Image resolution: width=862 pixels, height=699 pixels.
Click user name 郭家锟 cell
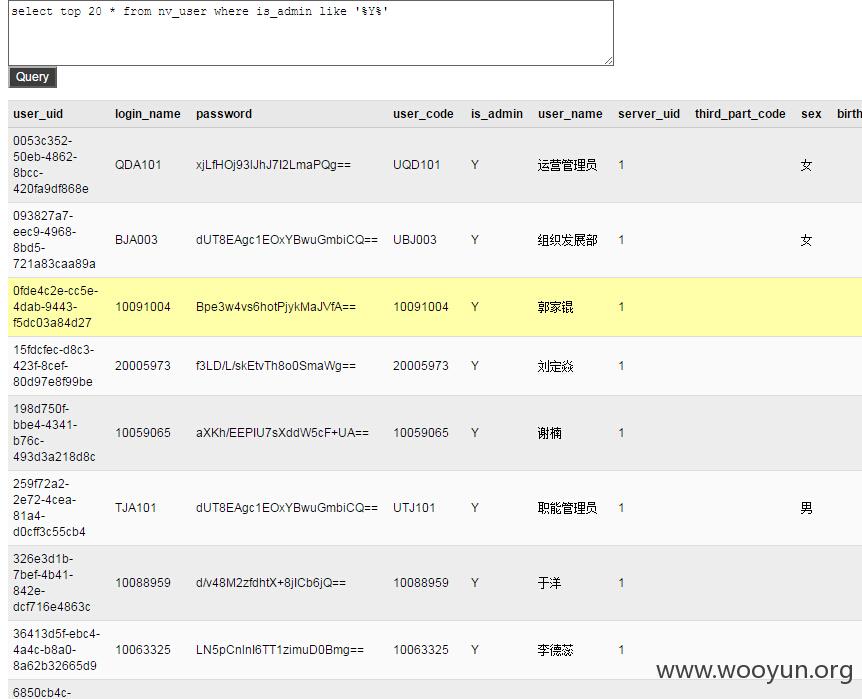pyautogui.click(x=555, y=307)
